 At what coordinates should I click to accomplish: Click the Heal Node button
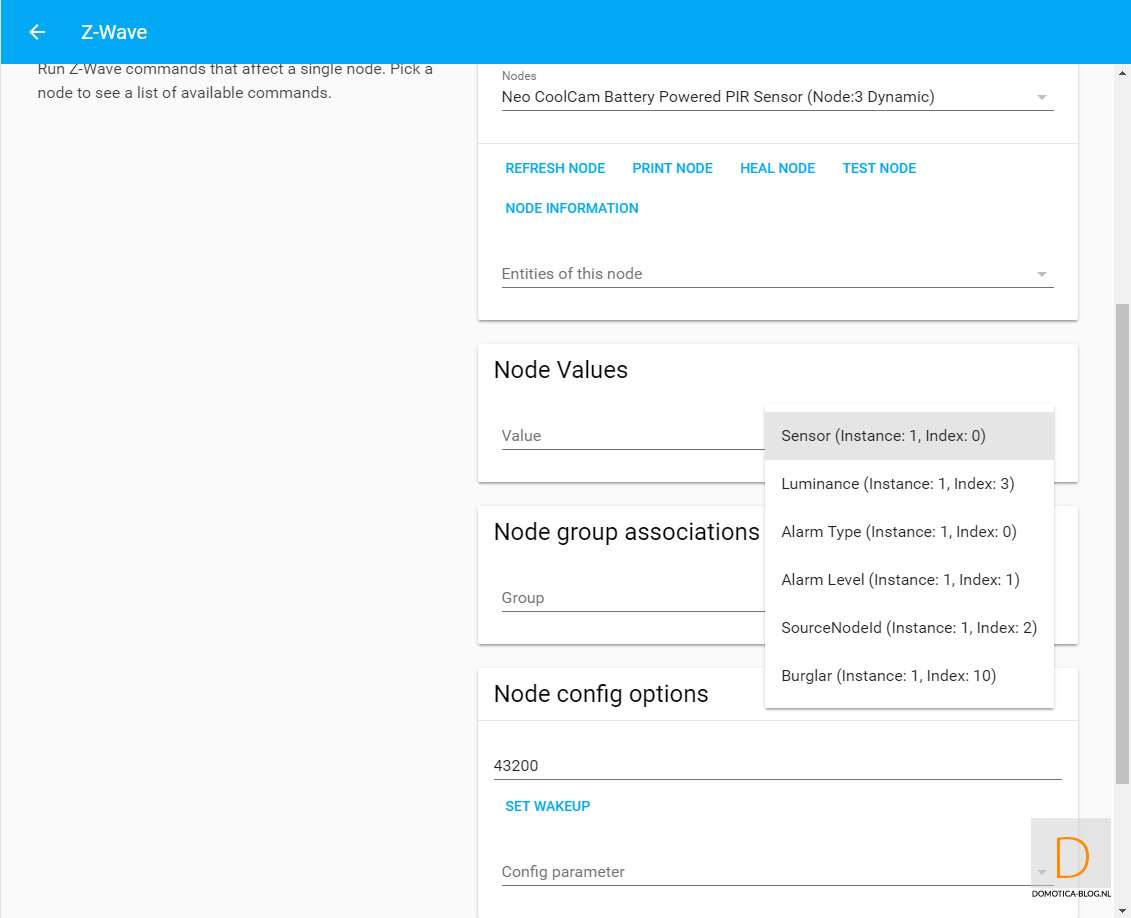777,168
